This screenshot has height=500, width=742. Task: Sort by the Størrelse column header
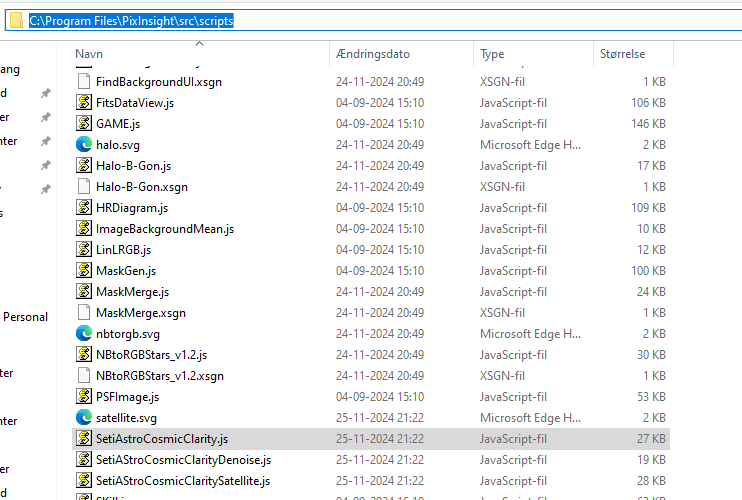622,54
